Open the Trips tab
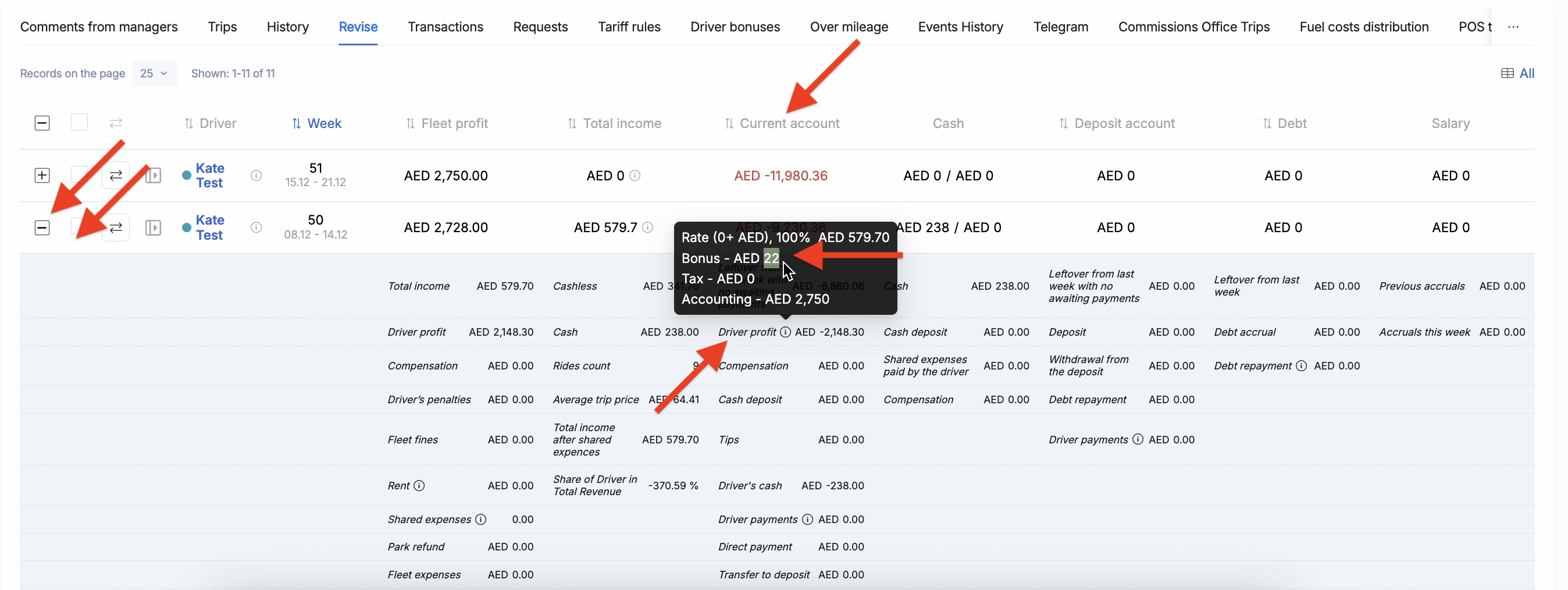1568x590 pixels. coord(222,27)
